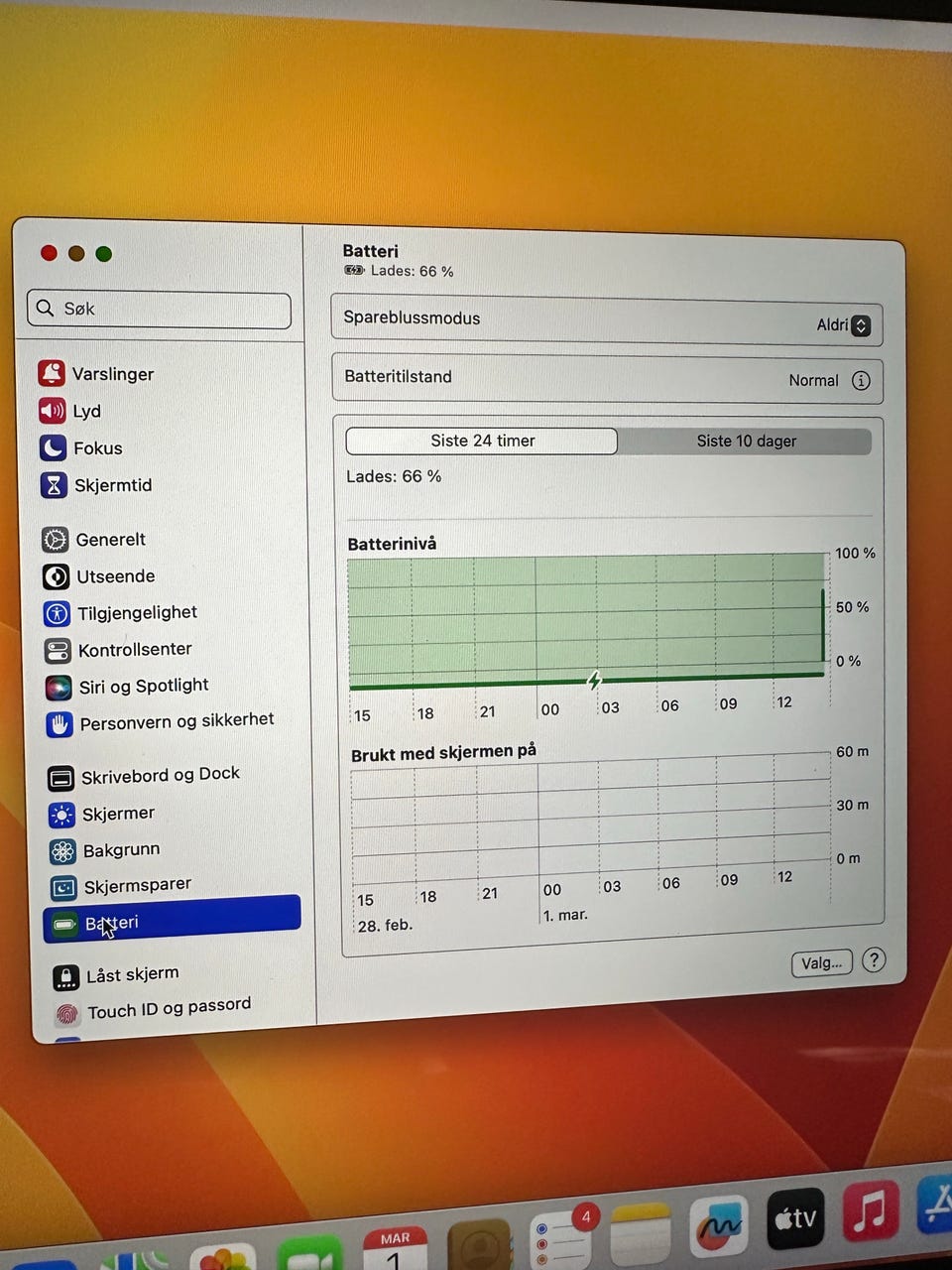Open Tilgjengelighet accessibility icon
Viewport: 952px width, 1270px height.
pos(57,613)
